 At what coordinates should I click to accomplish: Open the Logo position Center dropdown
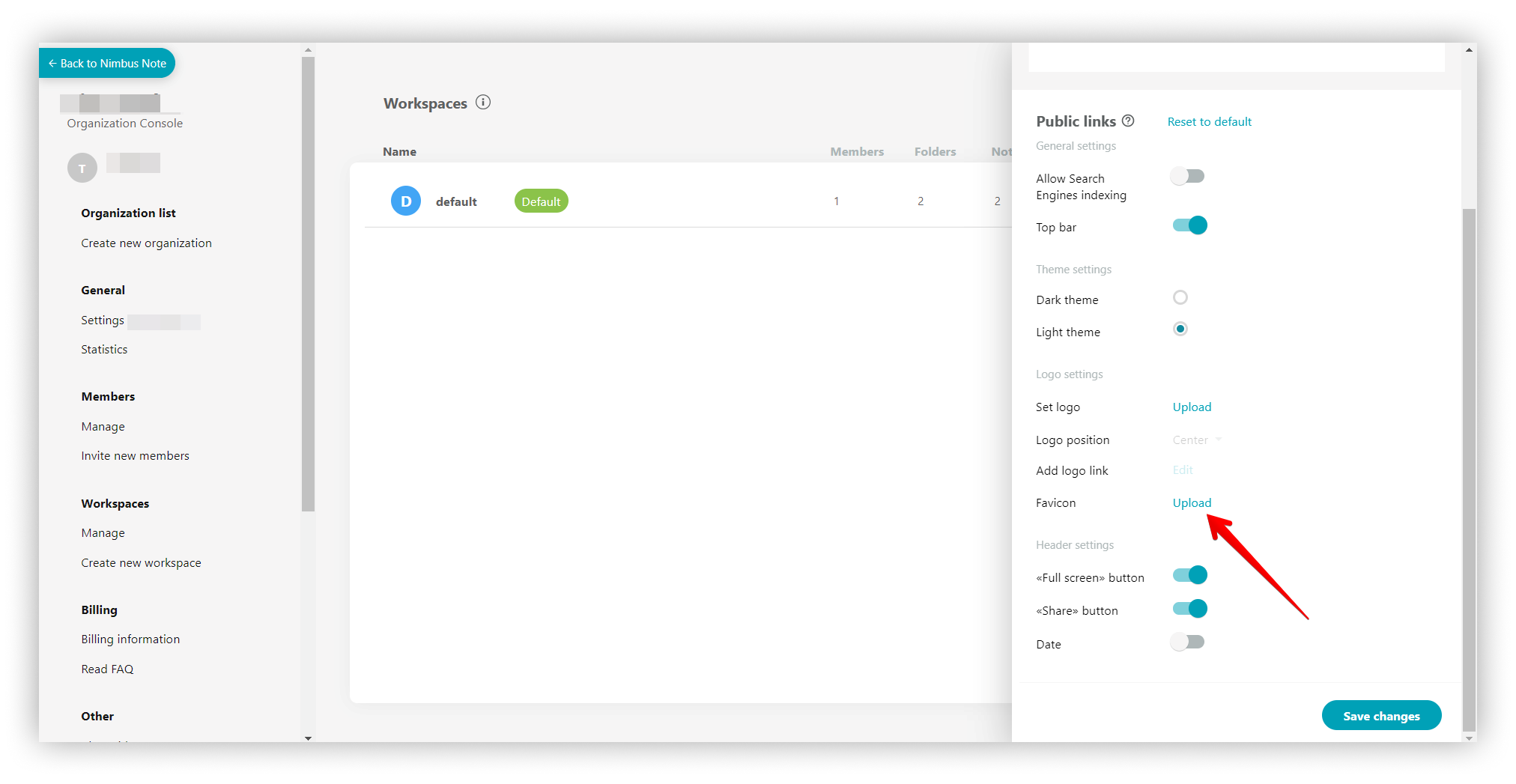[1197, 440]
